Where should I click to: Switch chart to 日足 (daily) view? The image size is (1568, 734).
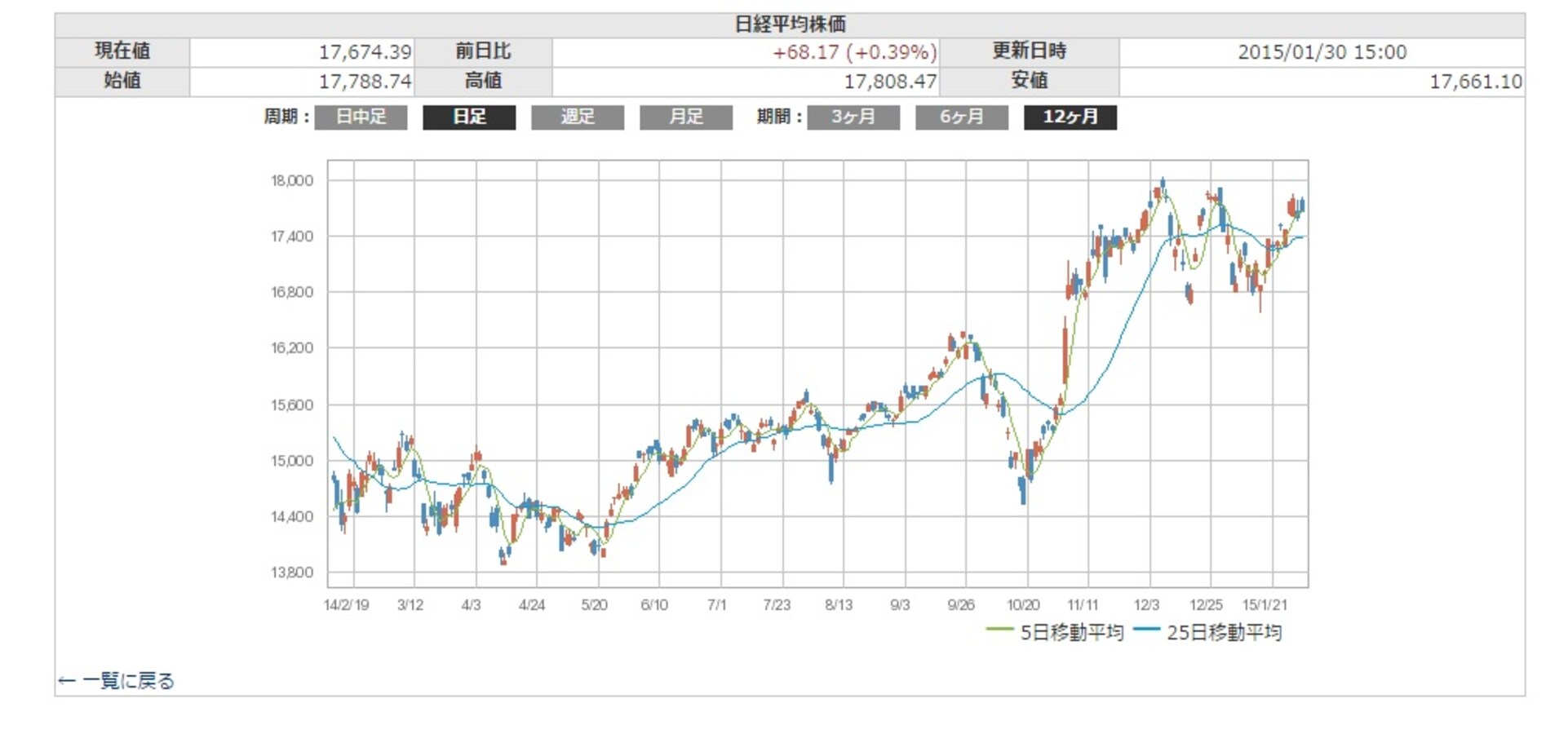pos(470,117)
